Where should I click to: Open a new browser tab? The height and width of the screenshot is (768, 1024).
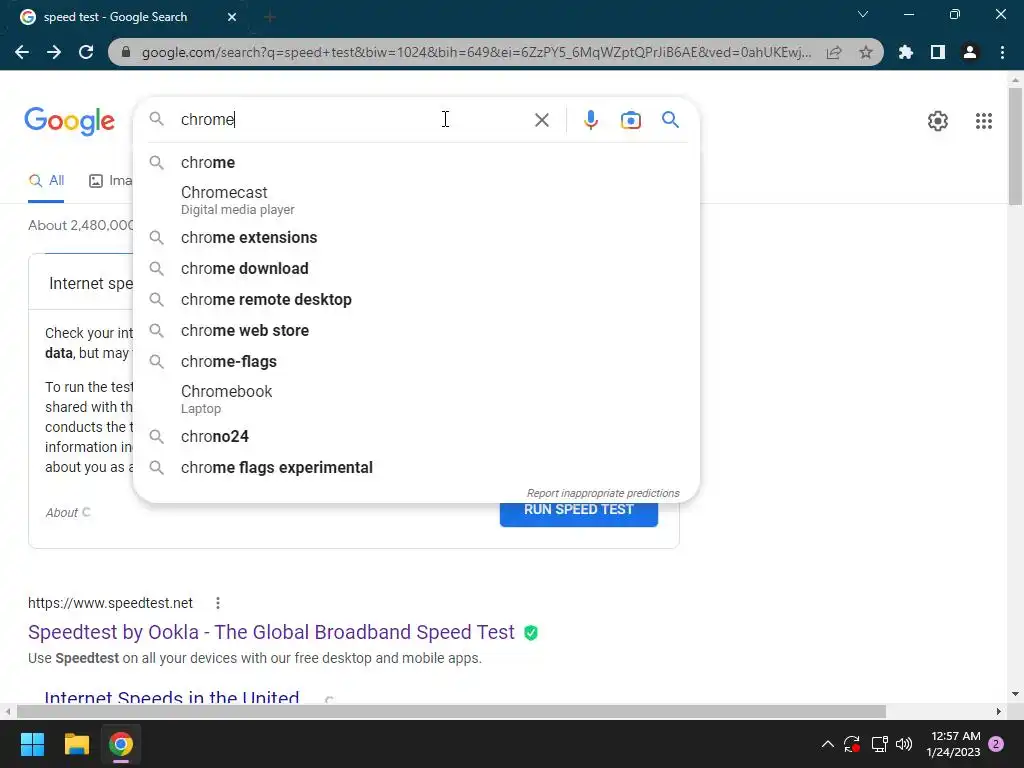click(270, 17)
